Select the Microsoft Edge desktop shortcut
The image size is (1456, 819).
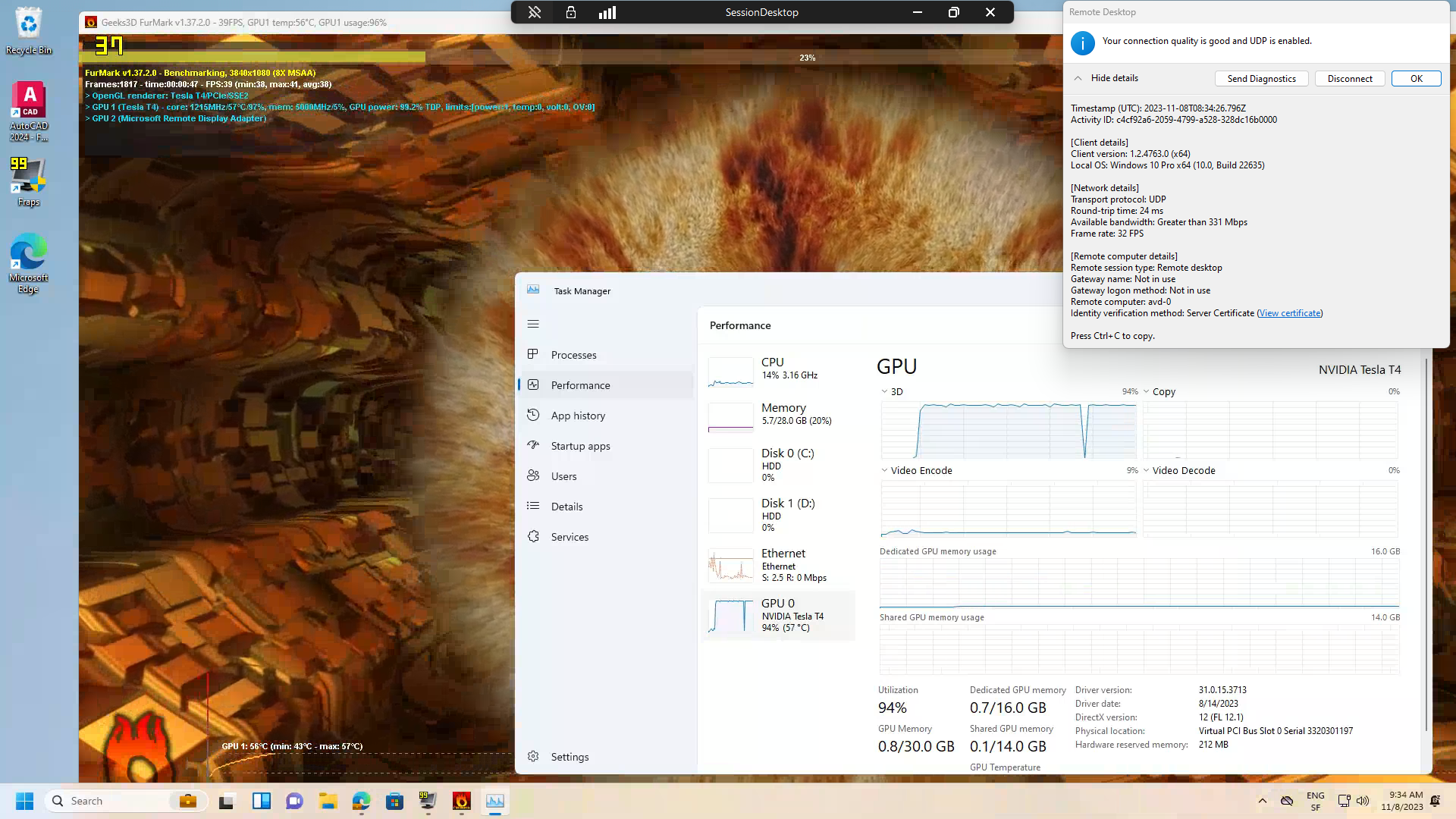(x=29, y=262)
